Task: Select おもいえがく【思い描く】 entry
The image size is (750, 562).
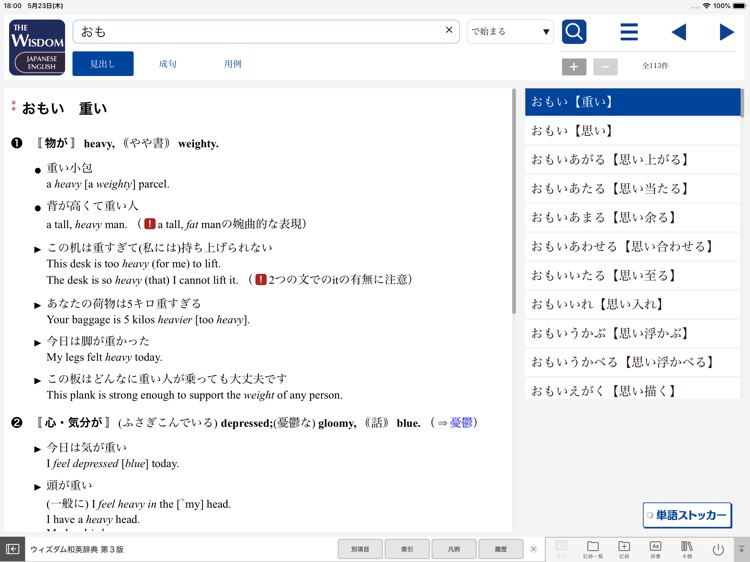Action: click(x=632, y=389)
